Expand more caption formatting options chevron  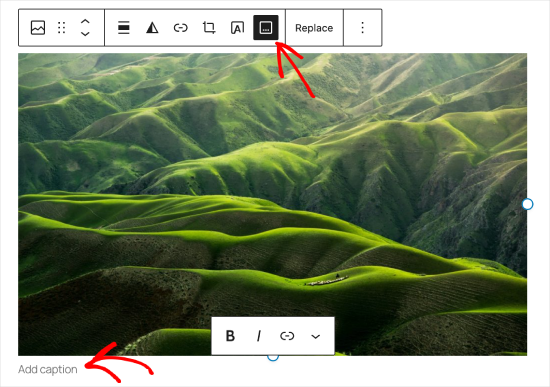(x=315, y=336)
